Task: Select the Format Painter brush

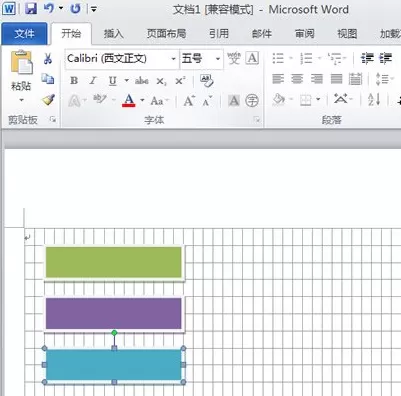Action: pos(48,100)
